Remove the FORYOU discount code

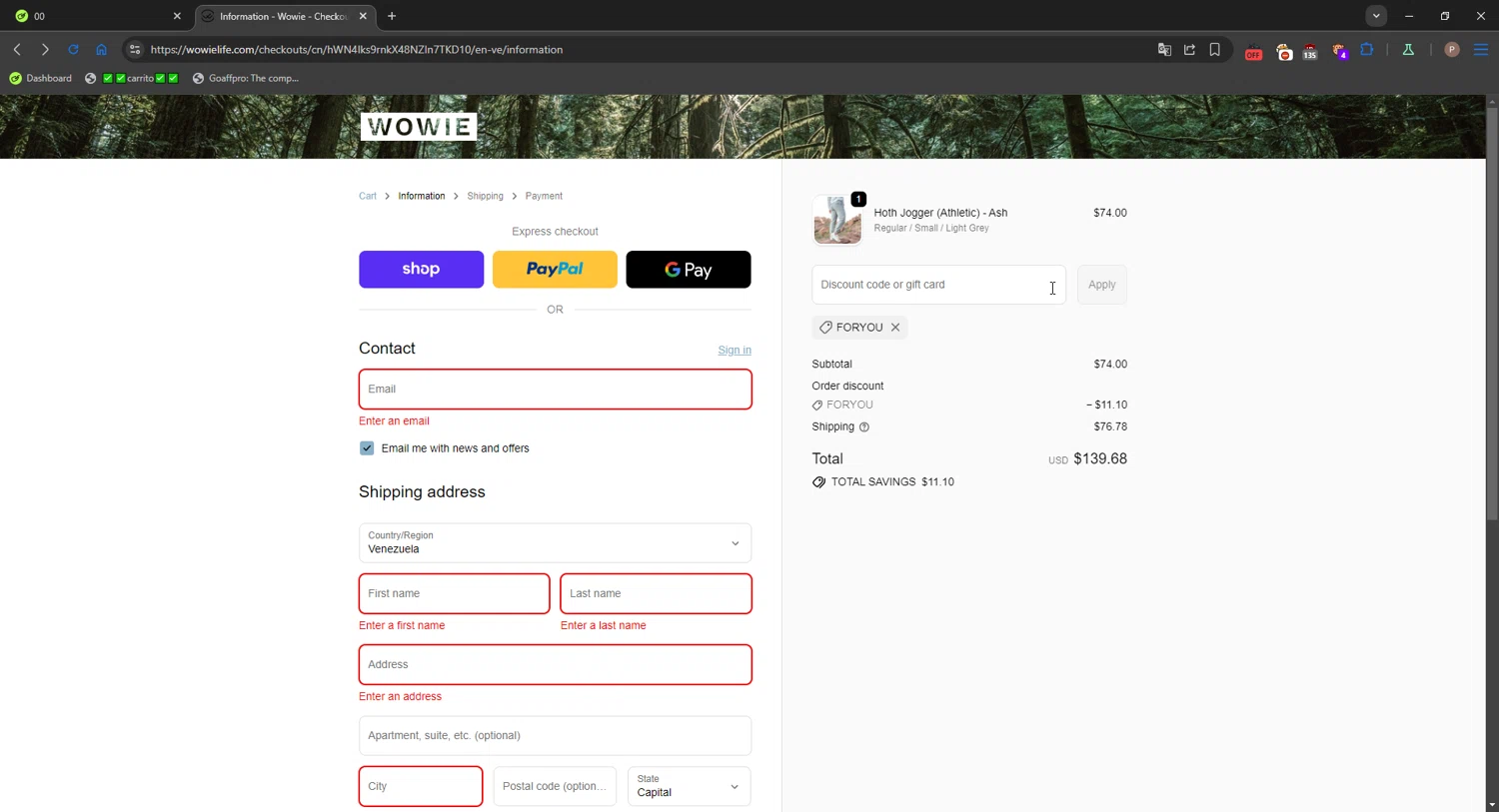[x=895, y=328]
